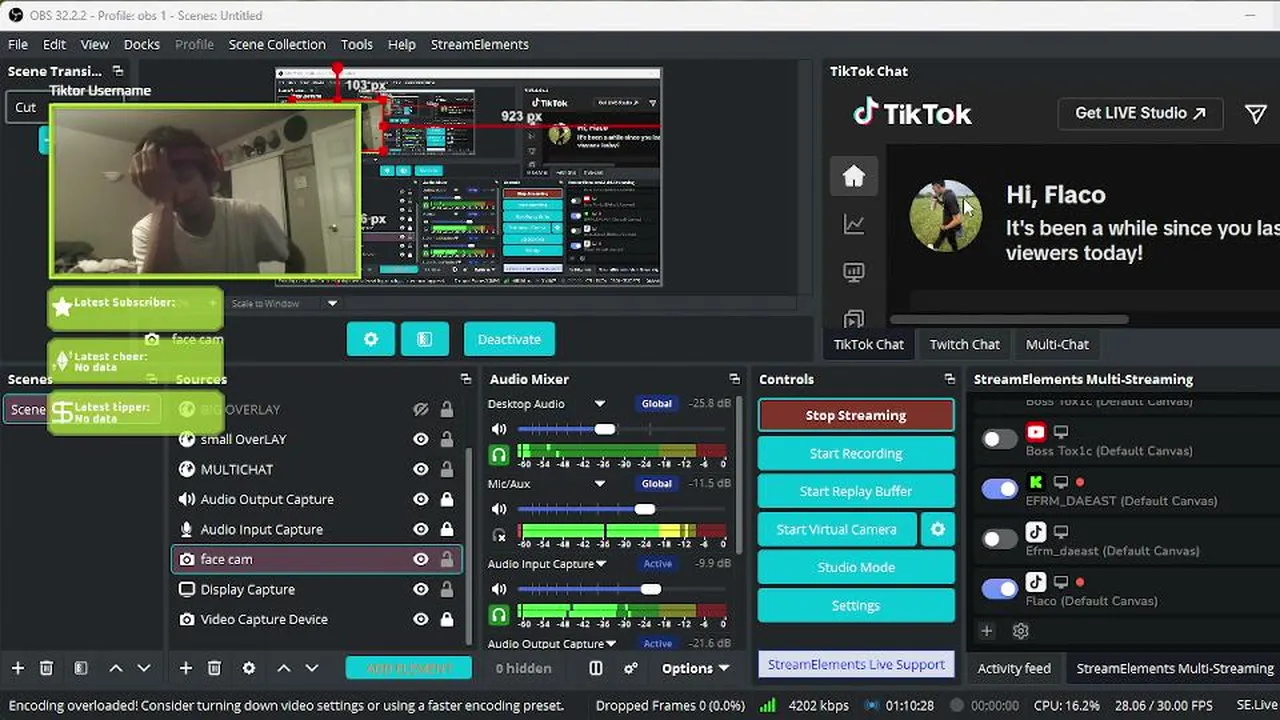
Task: Expand Audio Output Capture mixer dropdown arrow
Action: coord(610,644)
